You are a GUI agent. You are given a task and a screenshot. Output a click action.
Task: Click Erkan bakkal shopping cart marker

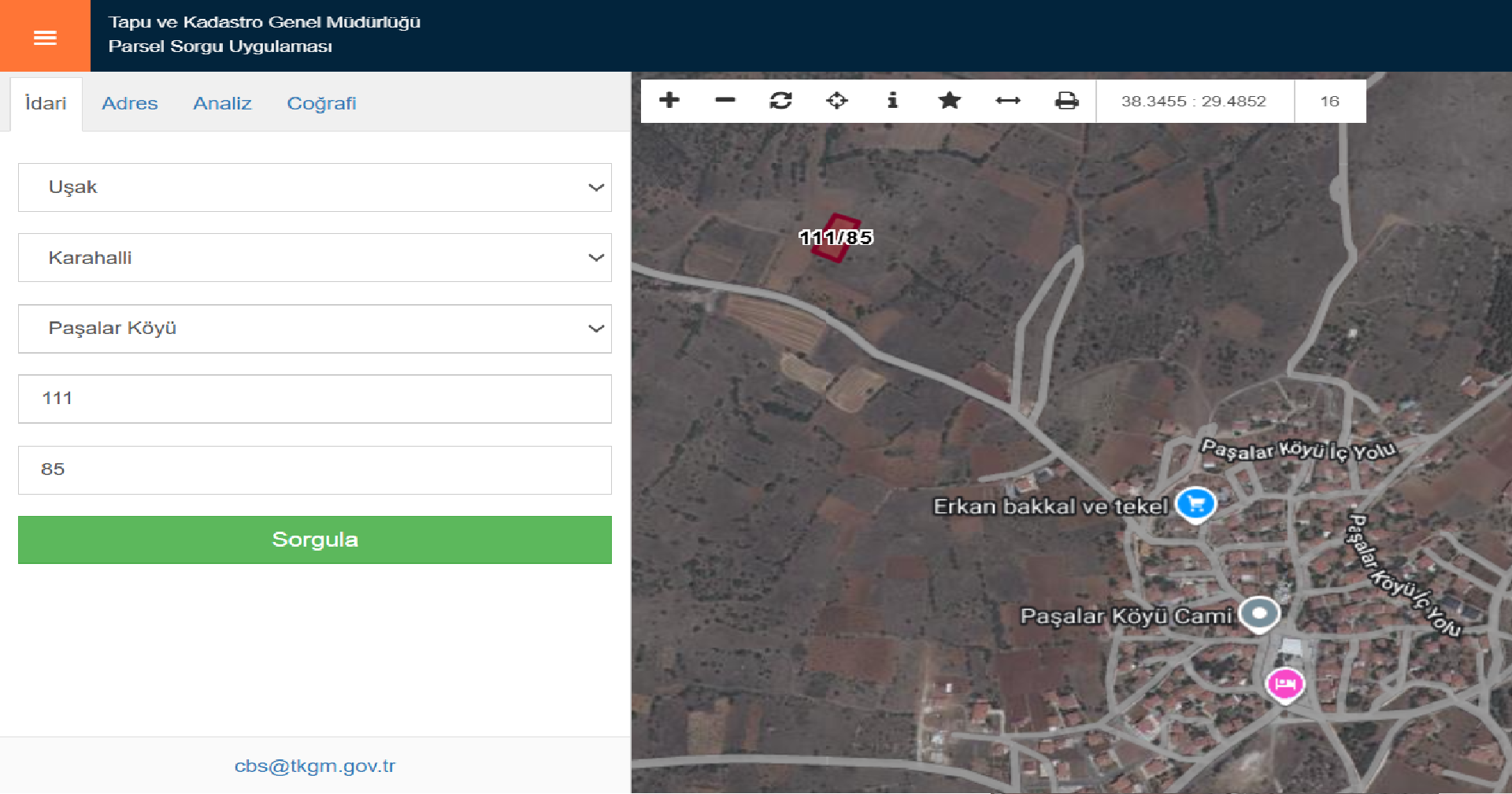click(x=1195, y=504)
